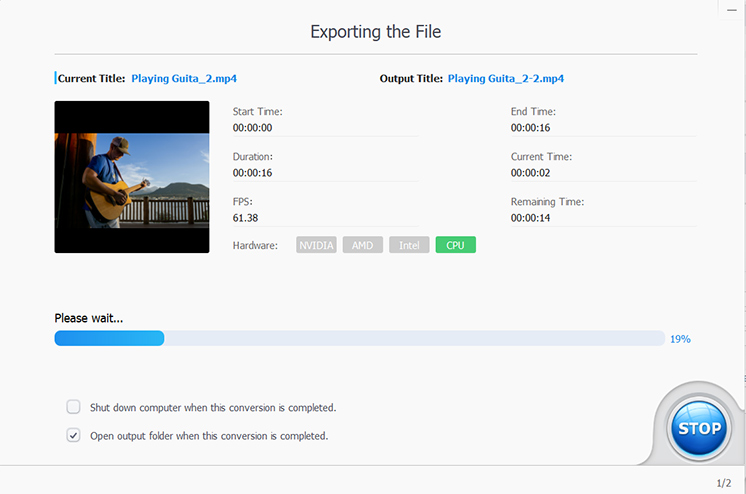Select NVIDIA hardware acceleration badge

[x=316, y=245]
